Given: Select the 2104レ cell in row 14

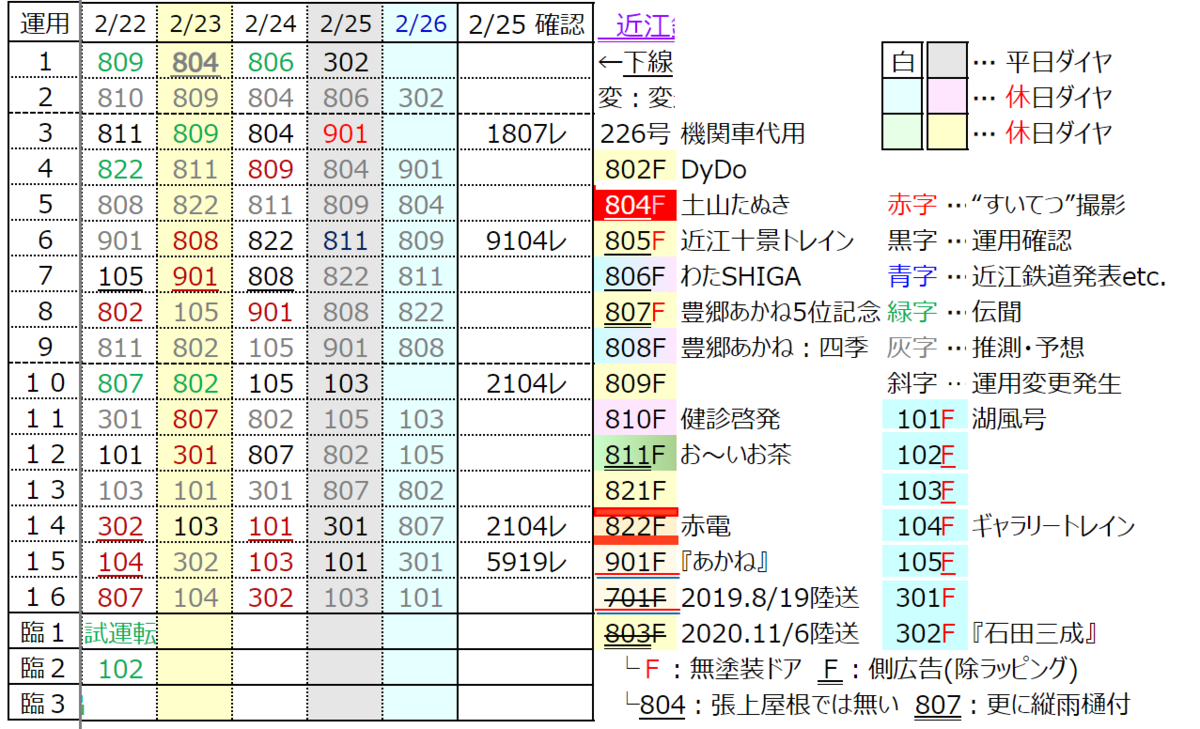Looking at the screenshot, I should point(525,525).
